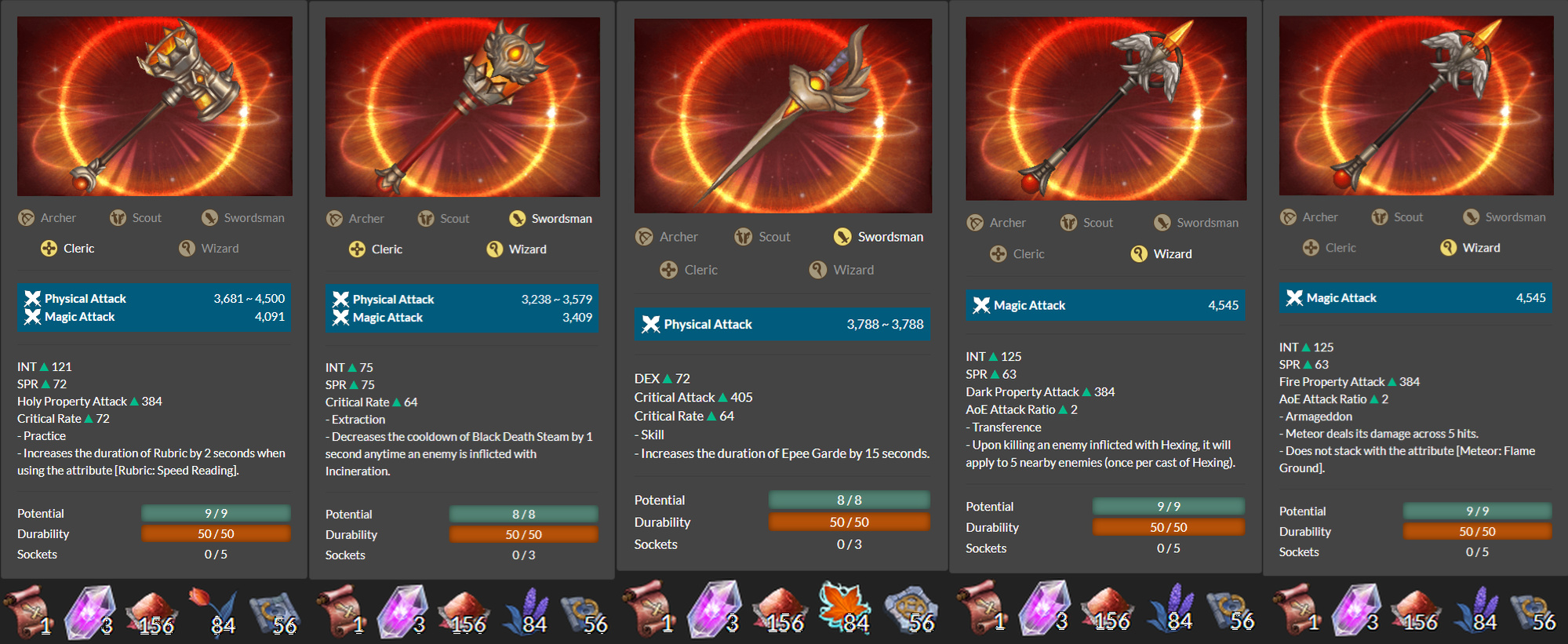
Task: Click the orange maple leaf material icon
Action: 844,609
